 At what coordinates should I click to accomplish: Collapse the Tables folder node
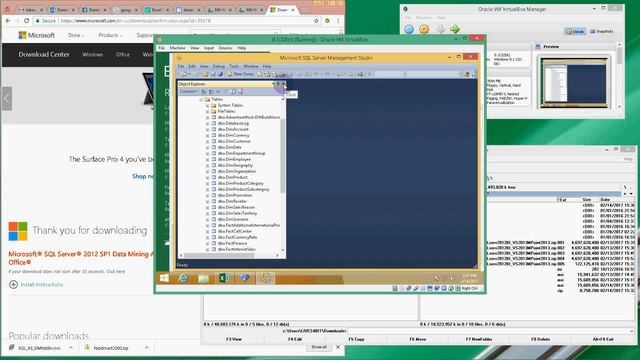tap(201, 99)
